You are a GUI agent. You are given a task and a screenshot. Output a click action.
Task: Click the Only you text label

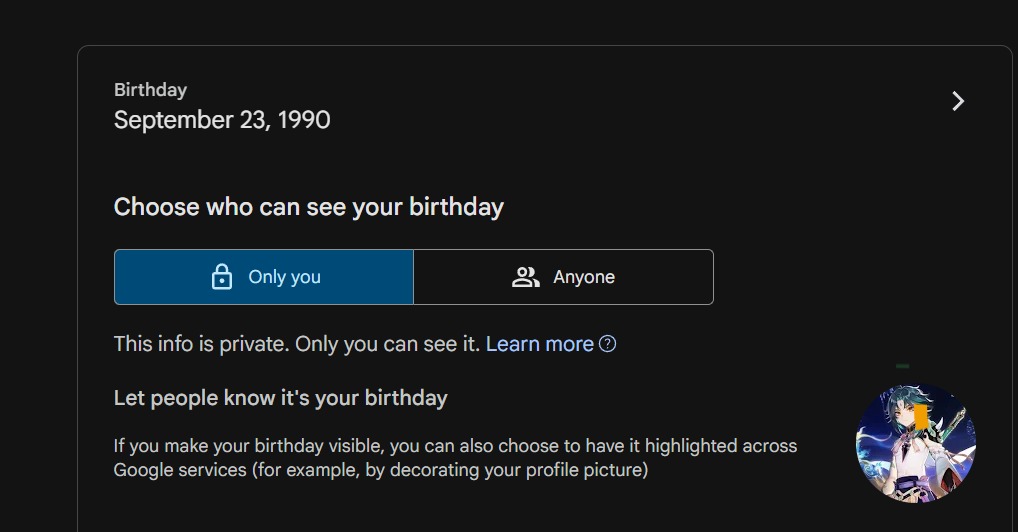pos(284,277)
